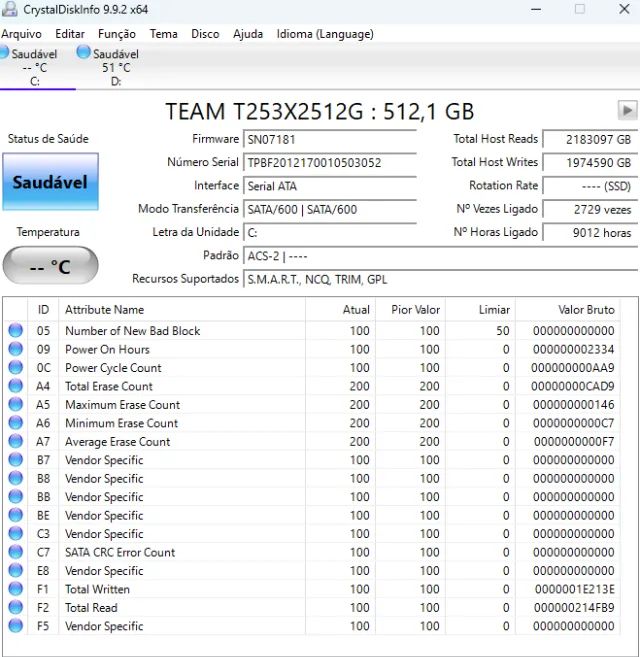Click the ID column header
The image size is (640, 657).
pos(43,310)
